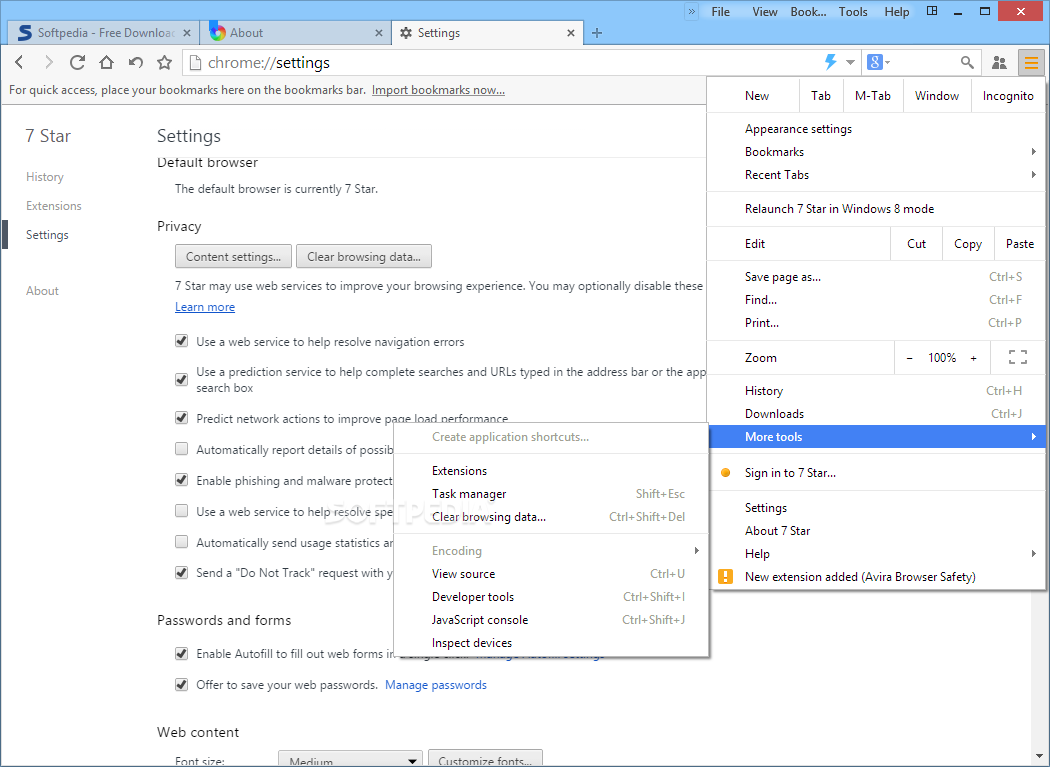Select Task manager in More tools submenu
This screenshot has width=1050, height=767.
click(551, 494)
